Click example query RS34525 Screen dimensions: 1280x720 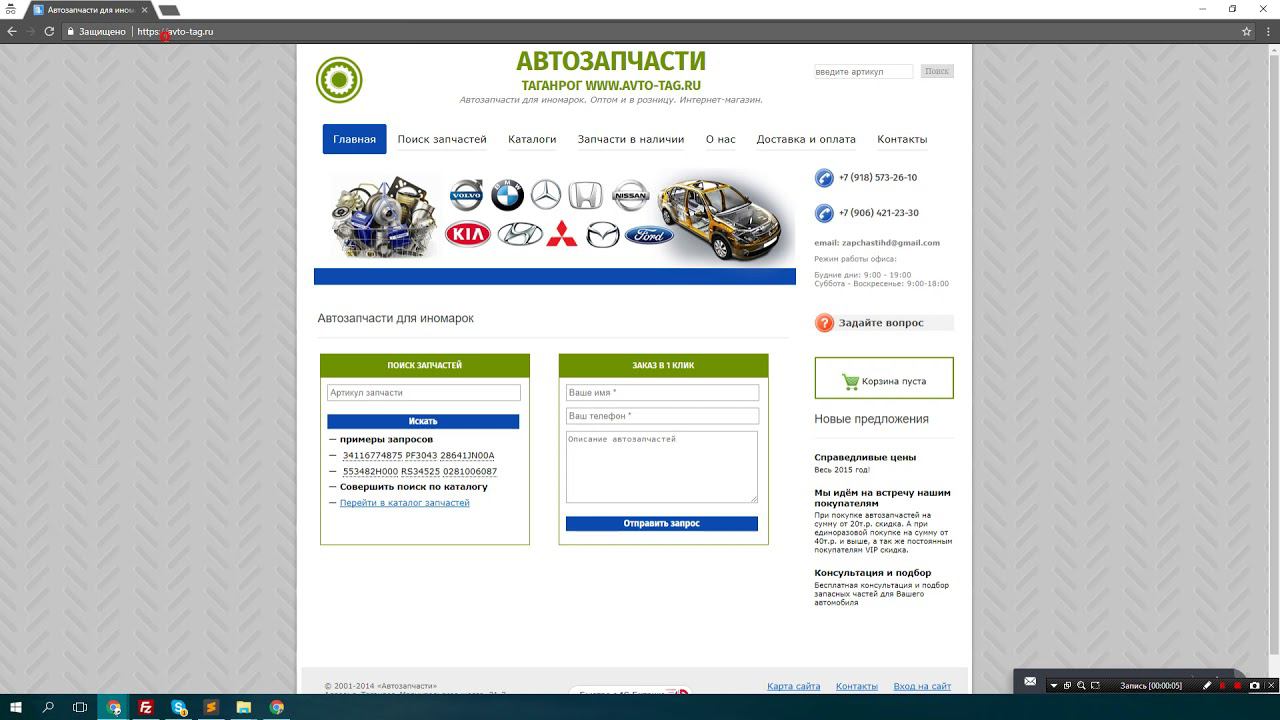pos(420,471)
